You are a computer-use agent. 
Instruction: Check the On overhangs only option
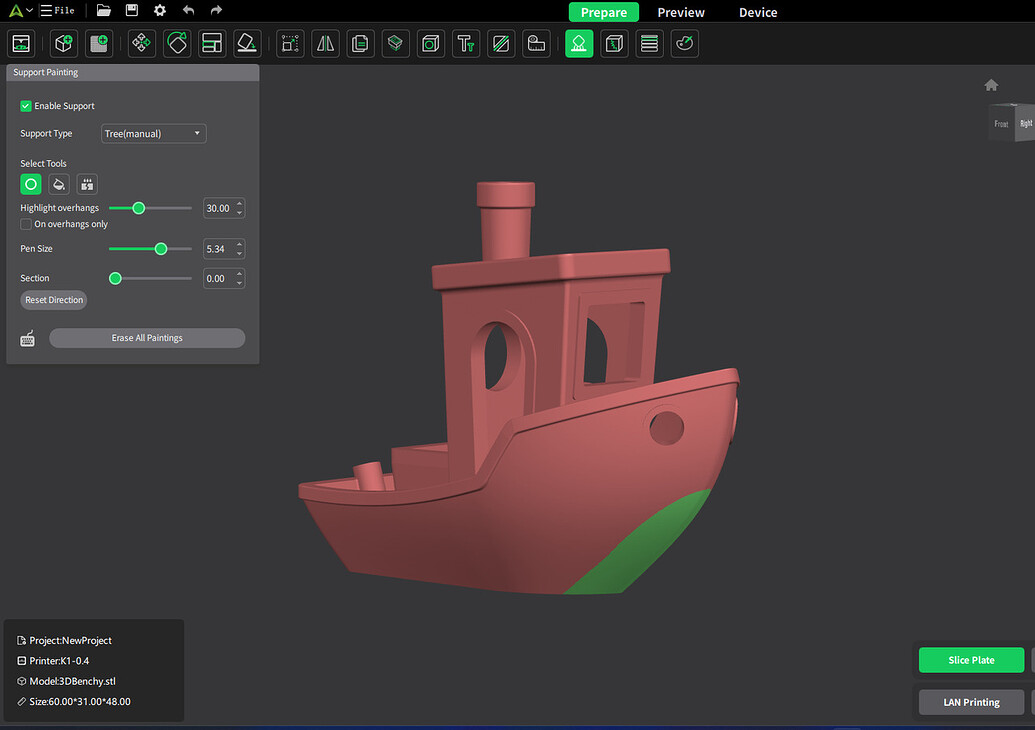point(25,224)
